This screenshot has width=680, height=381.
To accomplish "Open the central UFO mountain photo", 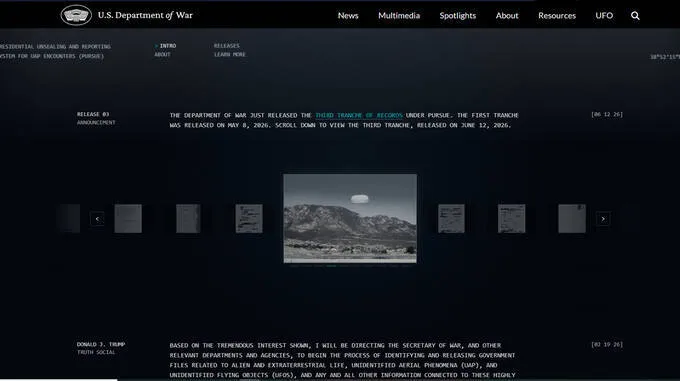I will click(350, 218).
